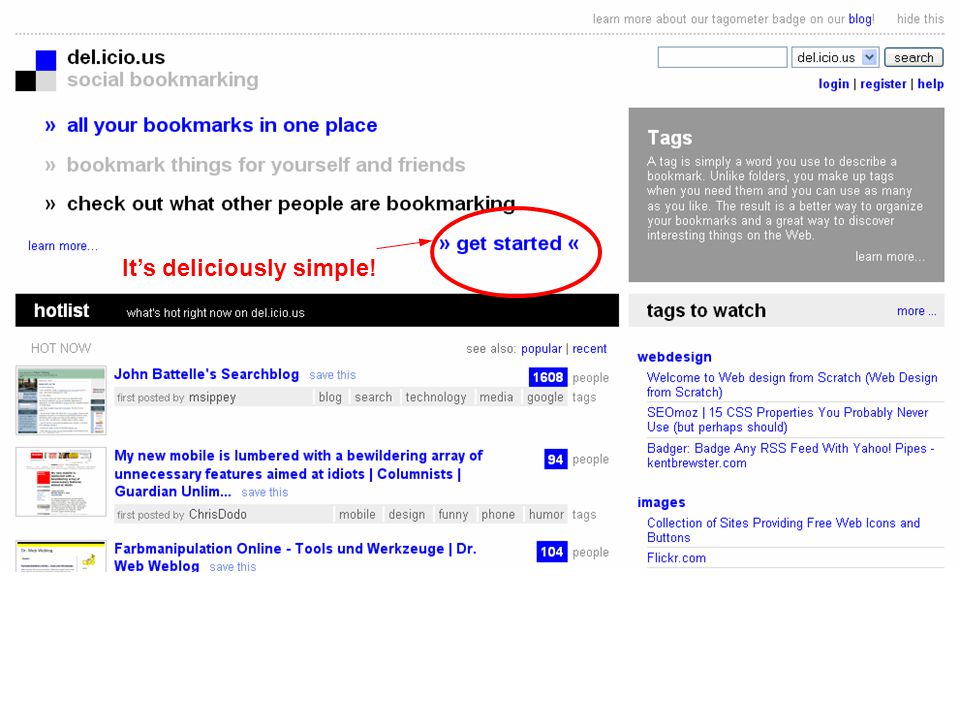Screen dimensions: 960x720
Task: Select the phone tag
Action: [498, 515]
